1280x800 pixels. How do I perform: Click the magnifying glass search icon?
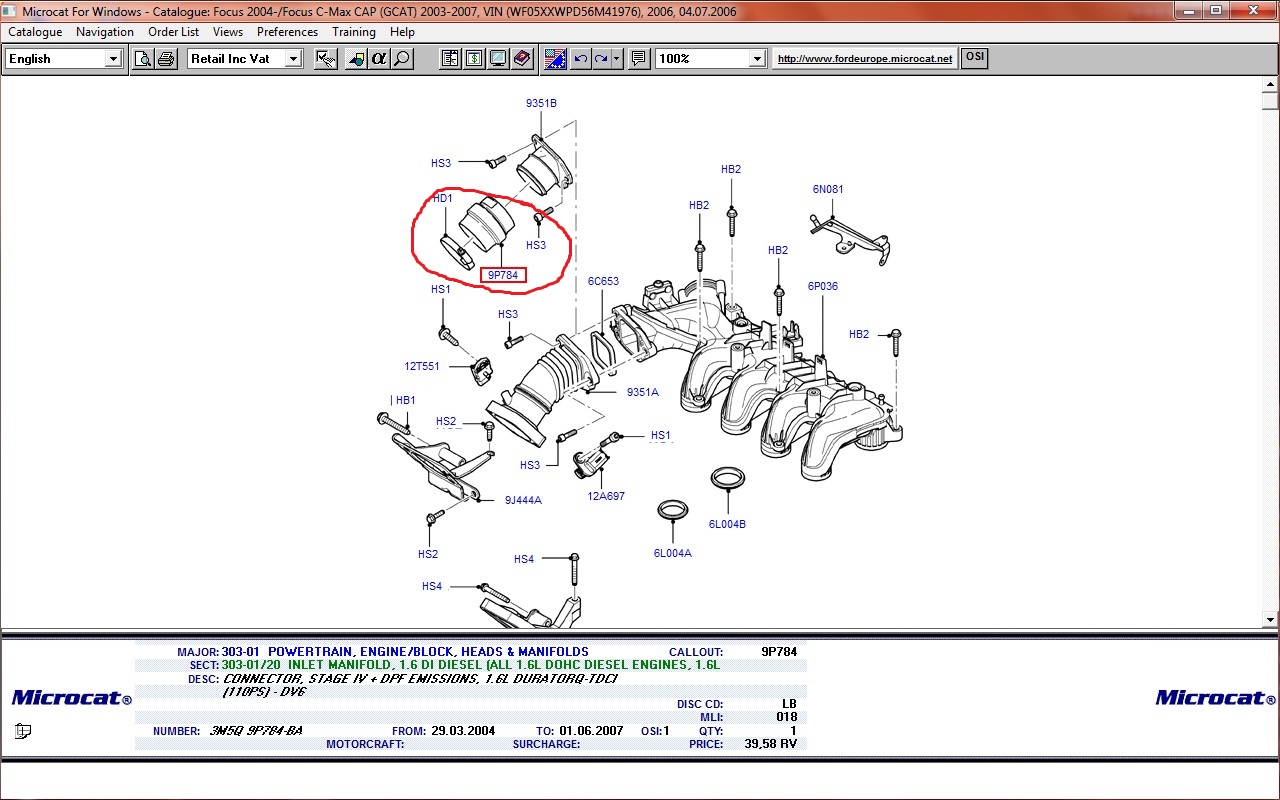click(402, 59)
